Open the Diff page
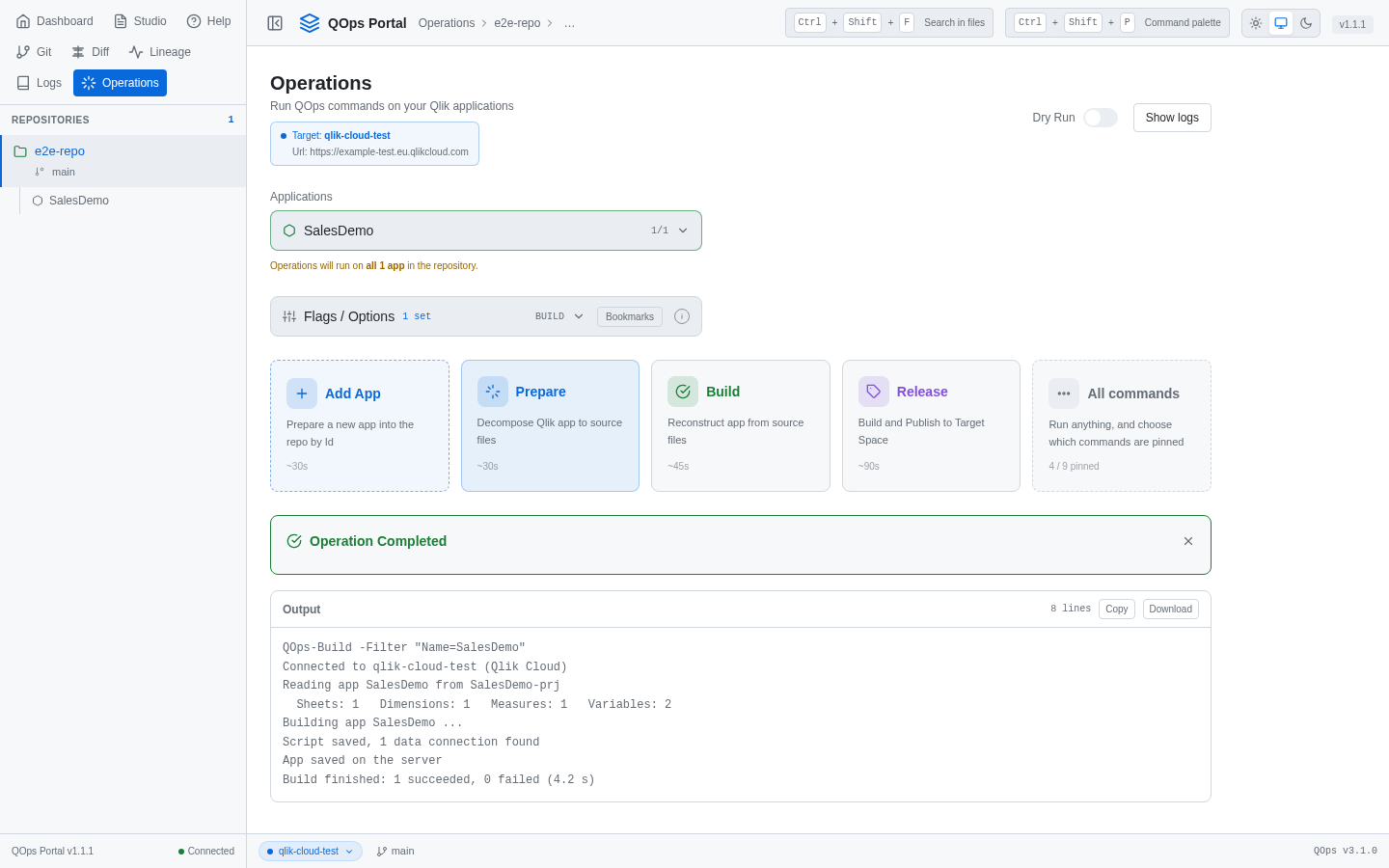The width and height of the screenshot is (1389, 868). (x=91, y=52)
